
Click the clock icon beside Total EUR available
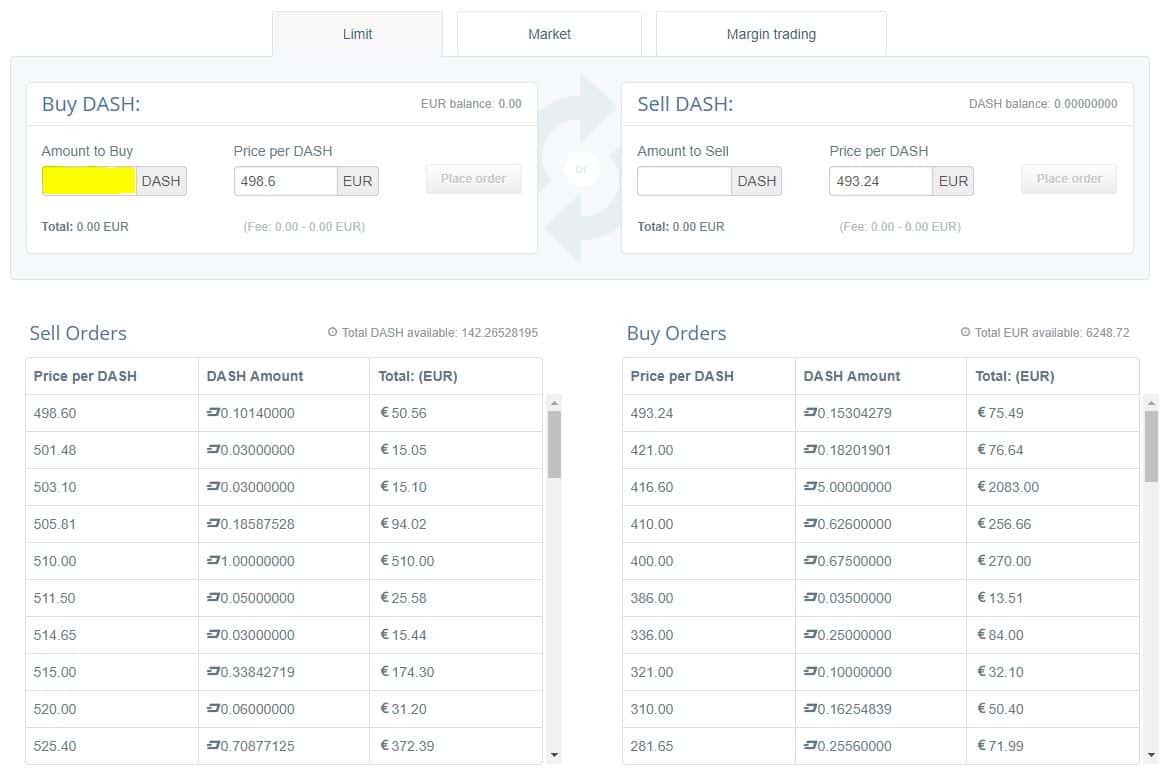click(x=965, y=333)
